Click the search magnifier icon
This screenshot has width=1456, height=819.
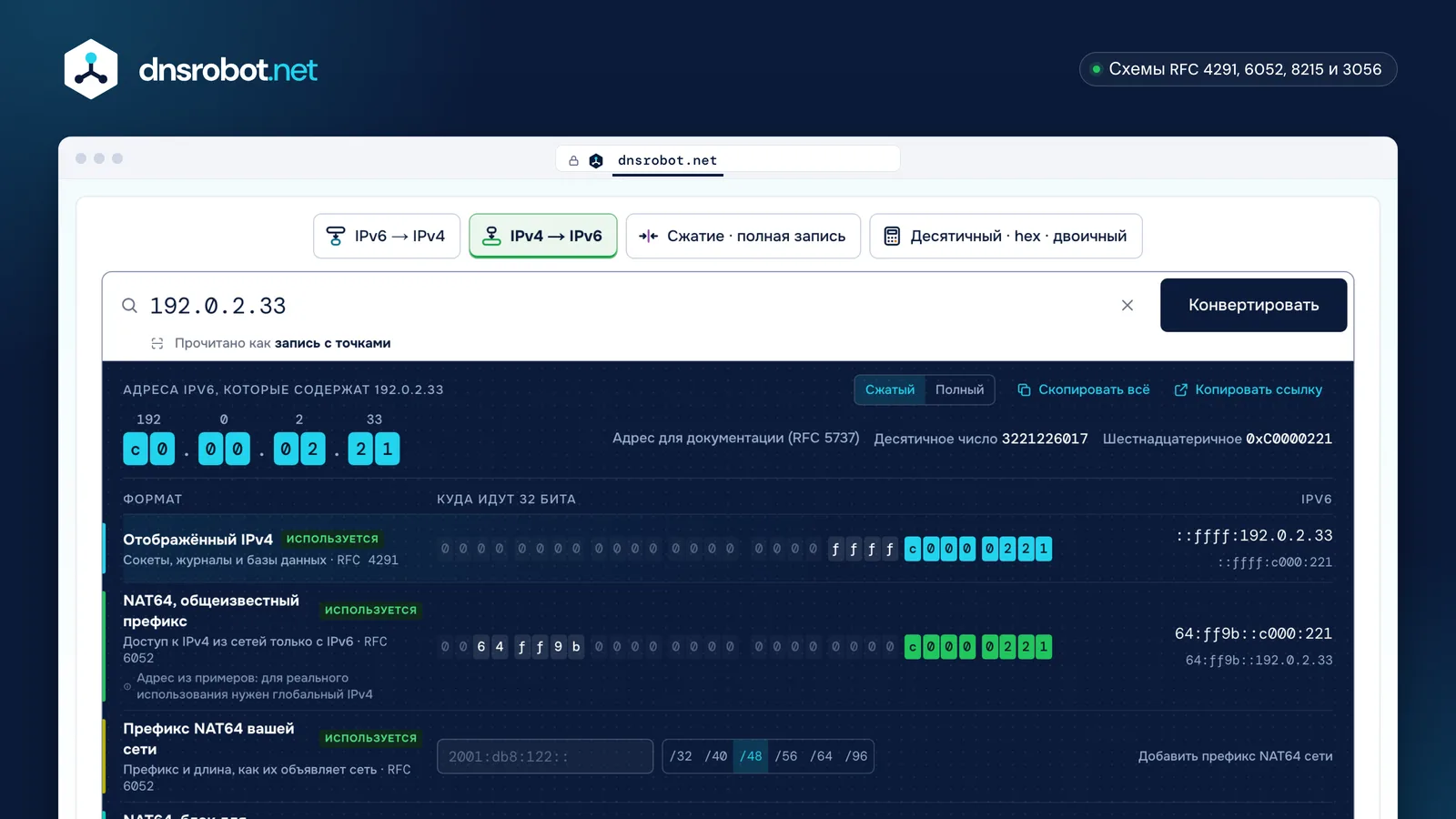click(130, 306)
